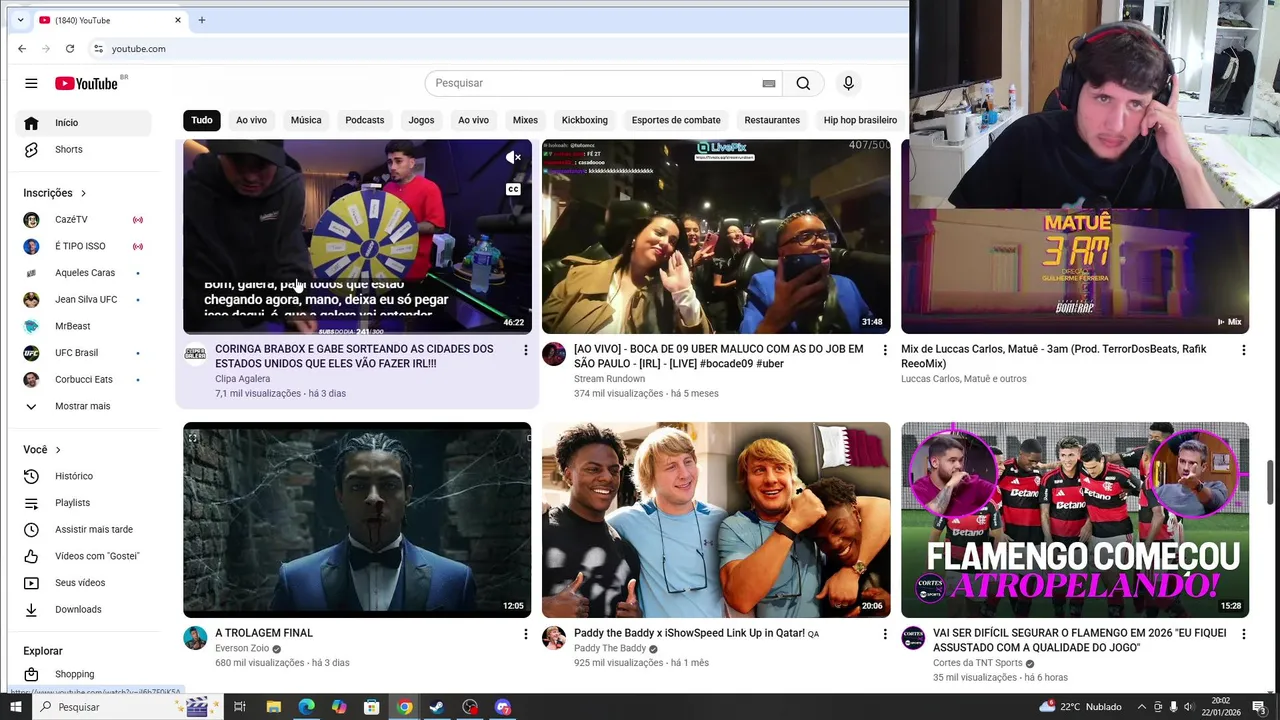The width and height of the screenshot is (1280, 720).
Task: Open File Explorer from the taskbar
Action: click(273, 707)
